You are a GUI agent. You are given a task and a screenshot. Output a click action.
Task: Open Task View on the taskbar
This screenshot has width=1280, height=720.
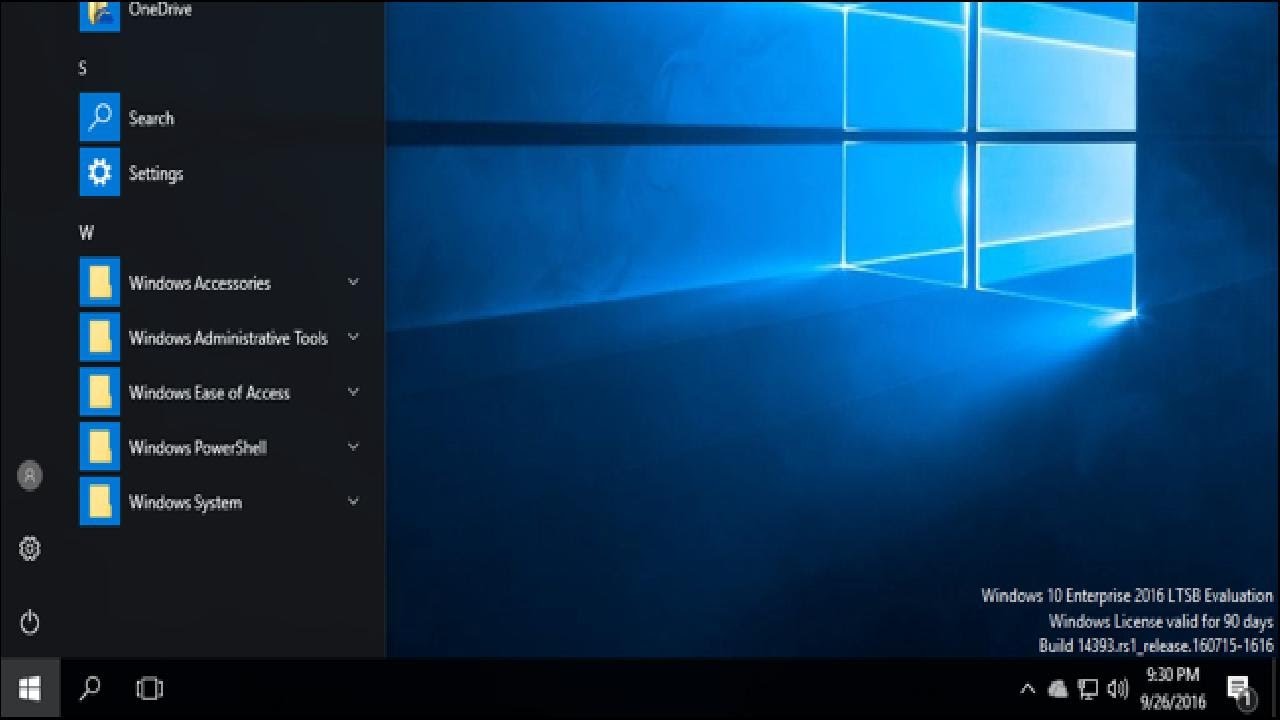tap(150, 689)
